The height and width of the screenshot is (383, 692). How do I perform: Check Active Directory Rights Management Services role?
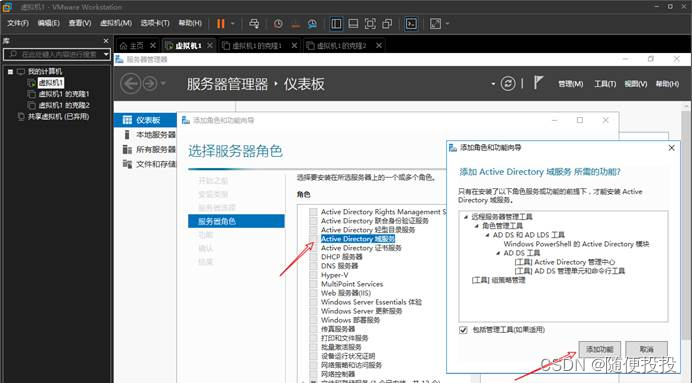click(x=313, y=212)
